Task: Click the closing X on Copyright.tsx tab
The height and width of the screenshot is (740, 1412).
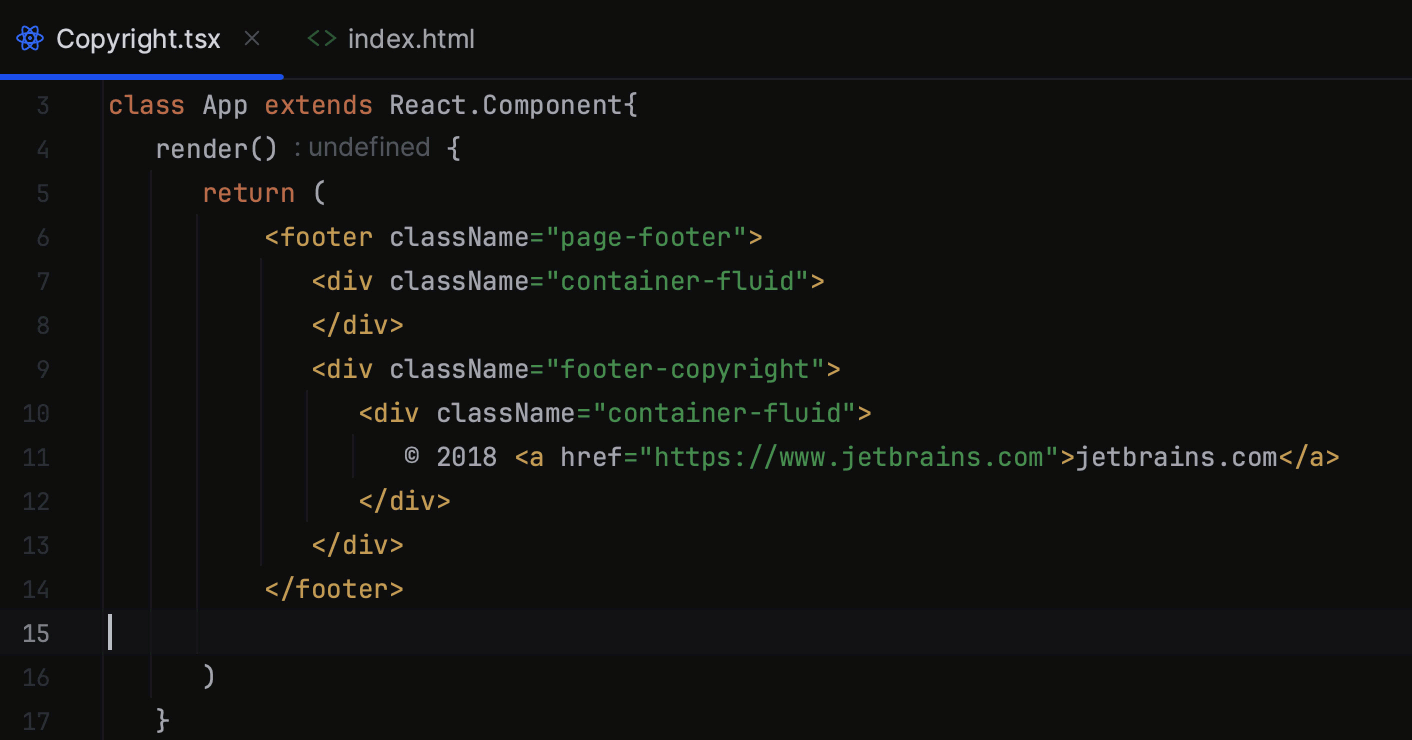Action: pos(252,38)
